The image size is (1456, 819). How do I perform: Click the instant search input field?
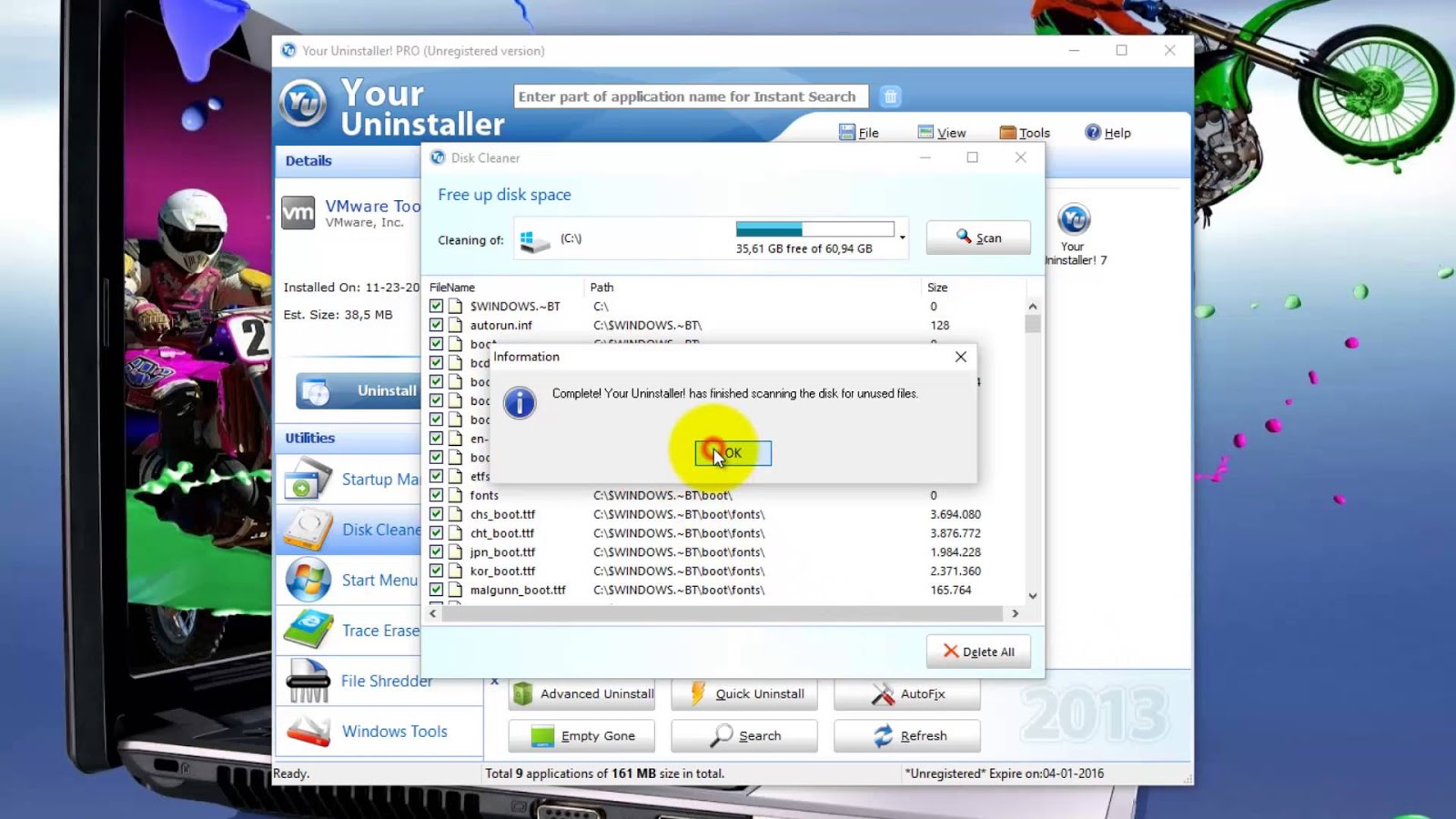[691, 96]
